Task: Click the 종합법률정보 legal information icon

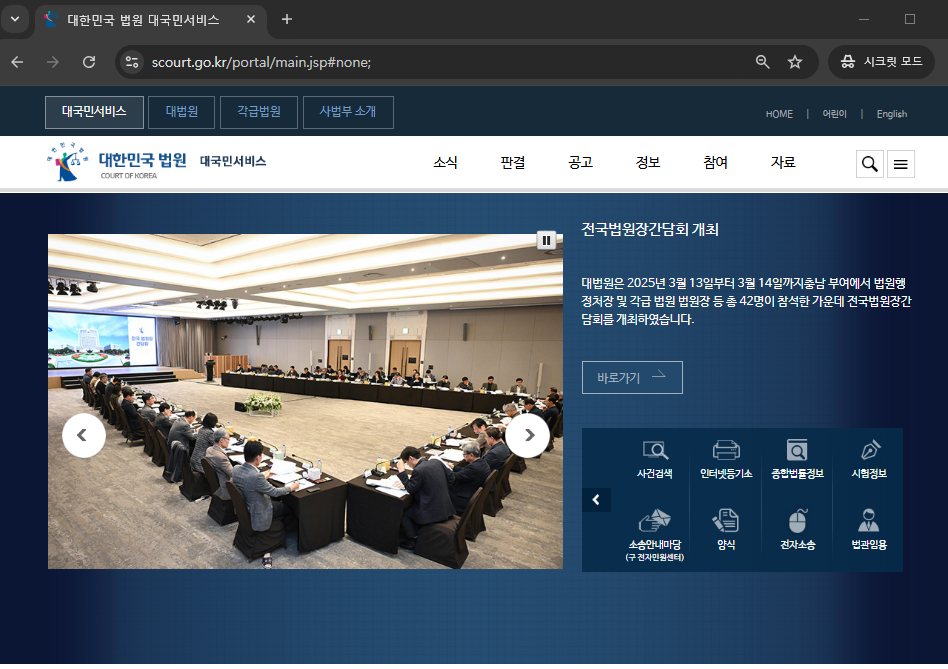Action: (x=797, y=457)
